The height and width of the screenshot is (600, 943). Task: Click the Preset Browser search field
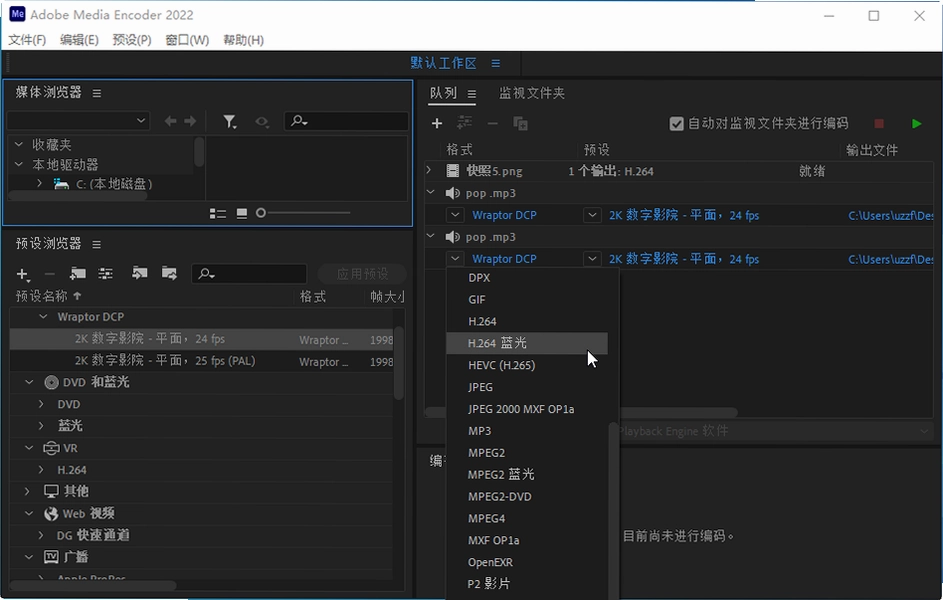pos(250,274)
